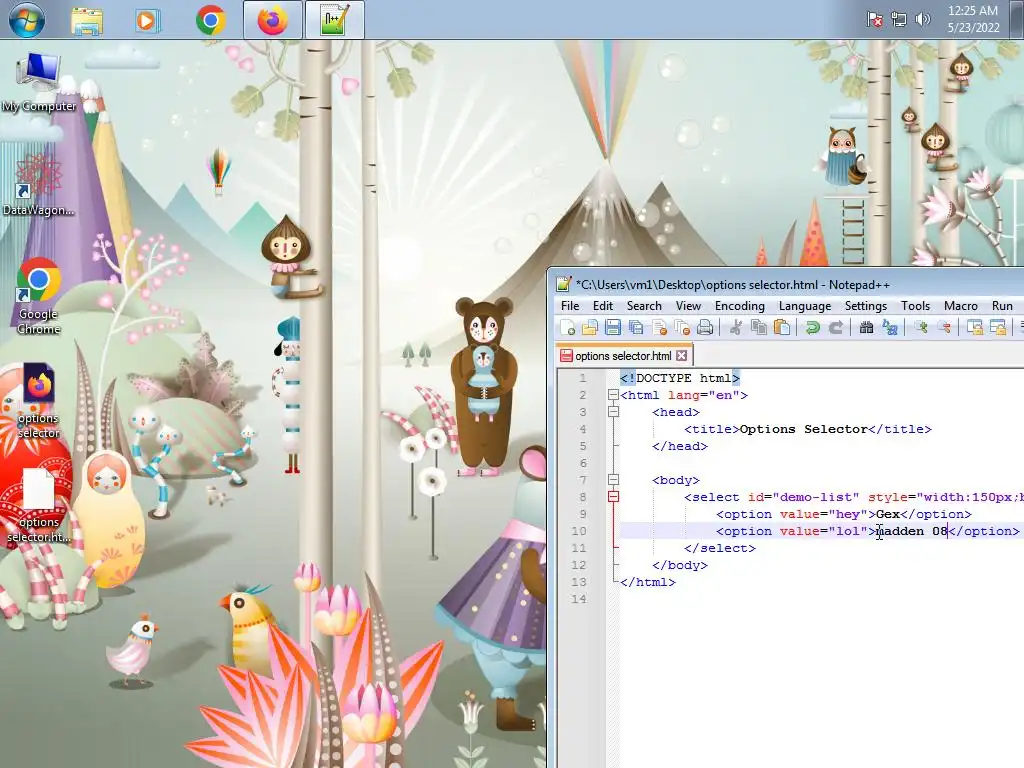Click line number 14 in the margin
Image resolution: width=1024 pixels, height=768 pixels.
pos(579,599)
